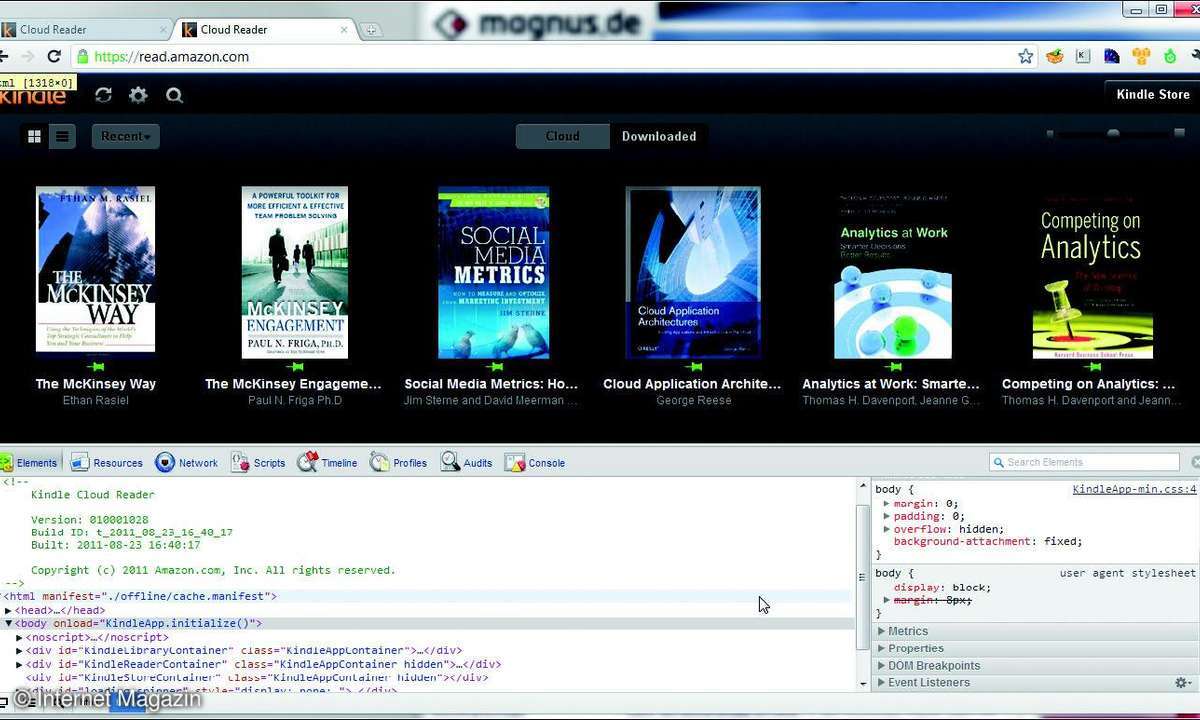The width and height of the screenshot is (1200, 720).
Task: Open the Recent sort dropdown
Action: click(125, 136)
